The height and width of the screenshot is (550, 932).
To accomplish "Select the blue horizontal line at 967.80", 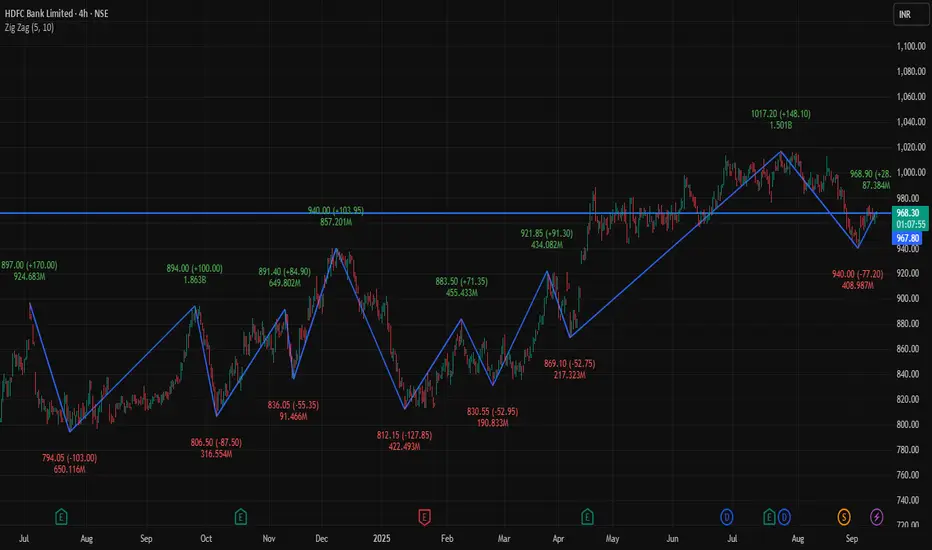I will (x=446, y=213).
